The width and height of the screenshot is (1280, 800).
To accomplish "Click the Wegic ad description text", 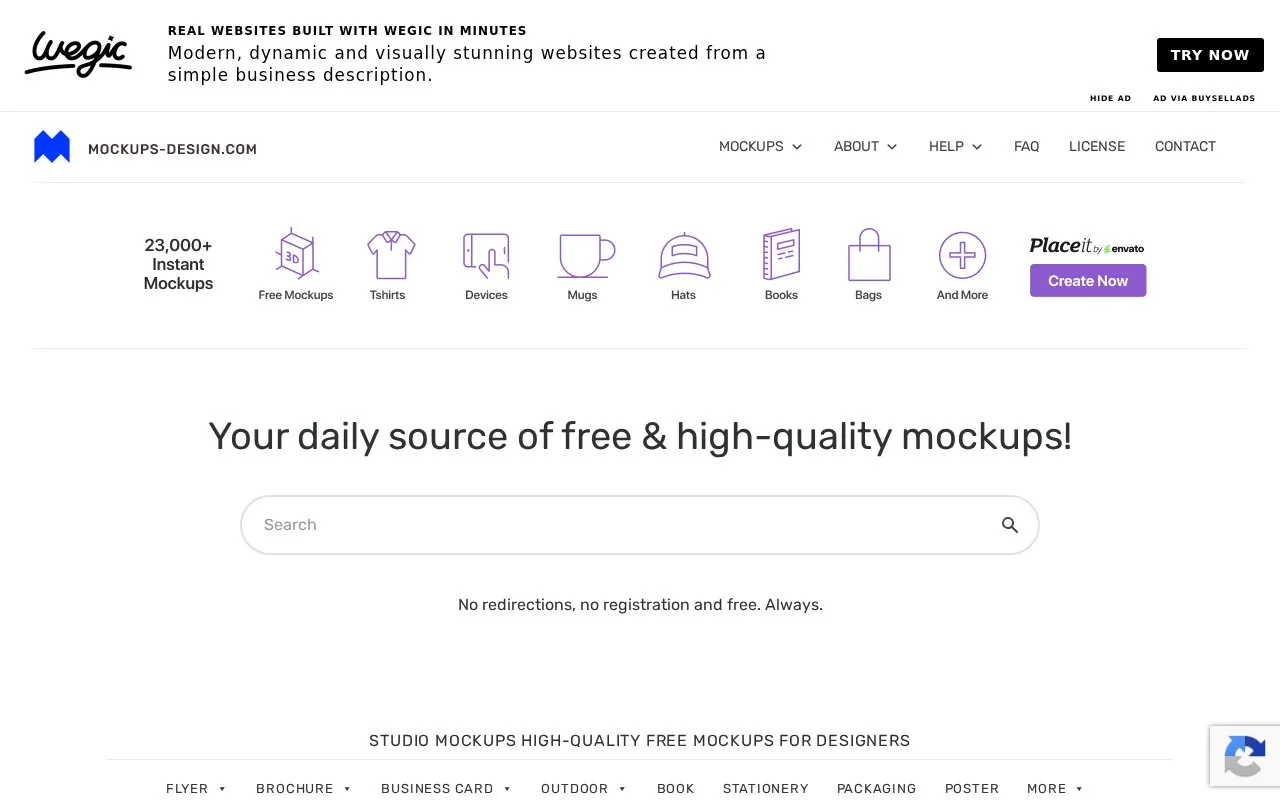I will coord(467,64).
